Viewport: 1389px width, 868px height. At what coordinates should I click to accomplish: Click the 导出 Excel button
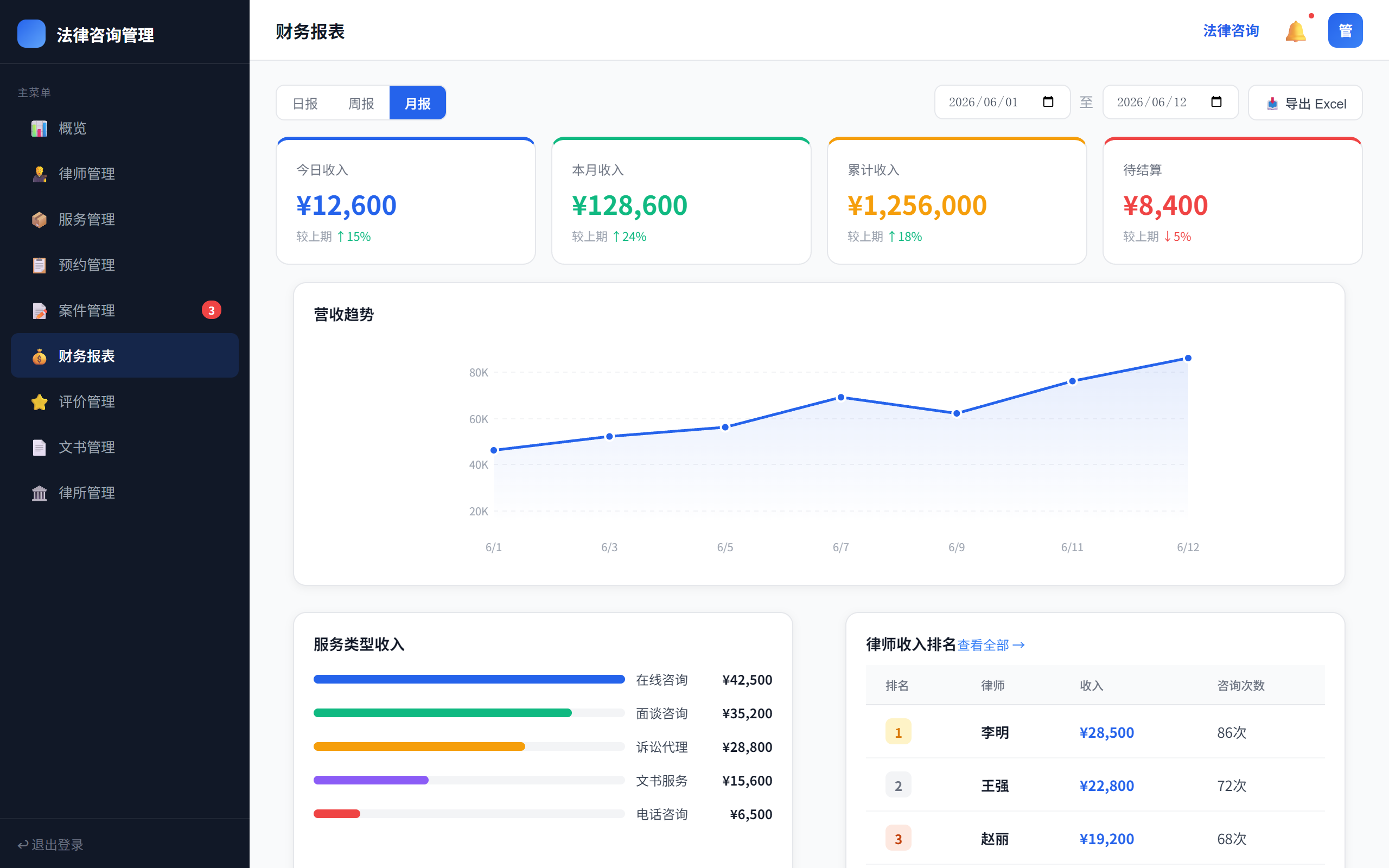(1304, 103)
